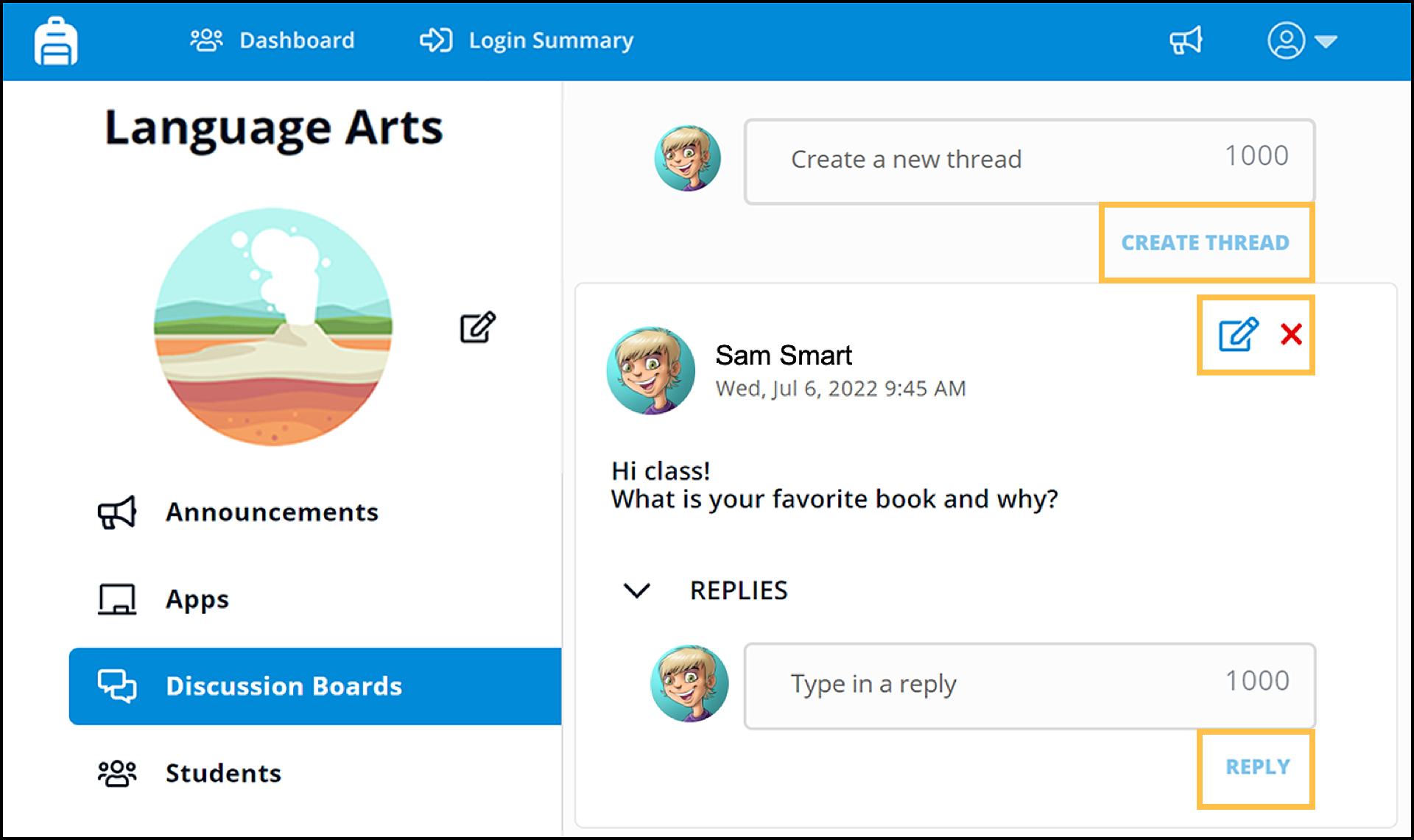Click the avatar beside the reply box
Image resolution: width=1414 pixels, height=840 pixels.
(689, 684)
